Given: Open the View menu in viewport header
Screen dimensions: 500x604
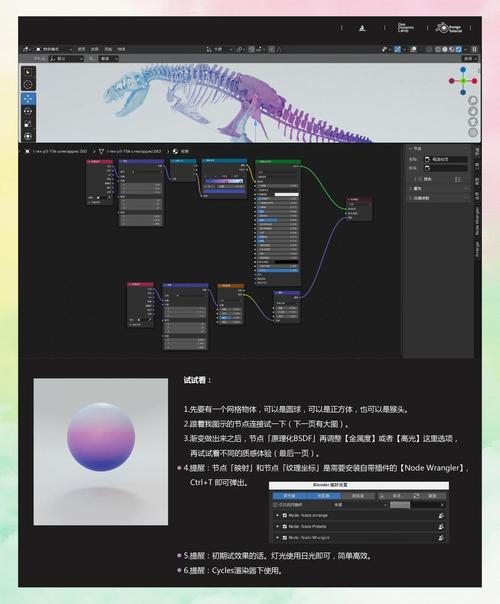Looking at the screenshot, I should click(x=82, y=49).
